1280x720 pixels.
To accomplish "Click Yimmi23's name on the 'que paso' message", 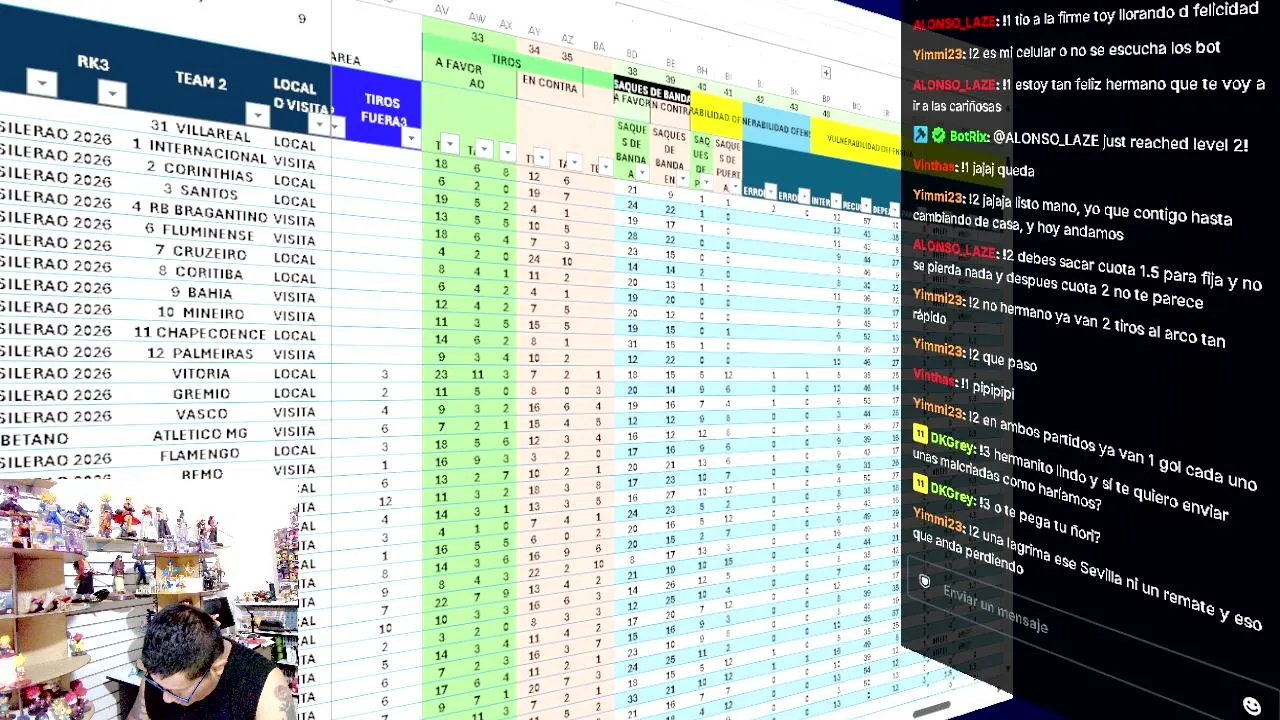I will point(939,348).
